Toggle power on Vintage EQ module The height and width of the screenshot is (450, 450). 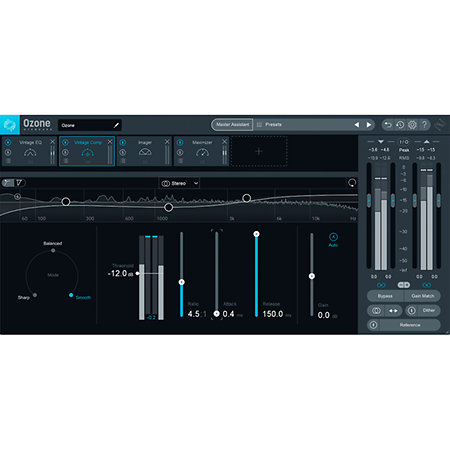coord(8,142)
